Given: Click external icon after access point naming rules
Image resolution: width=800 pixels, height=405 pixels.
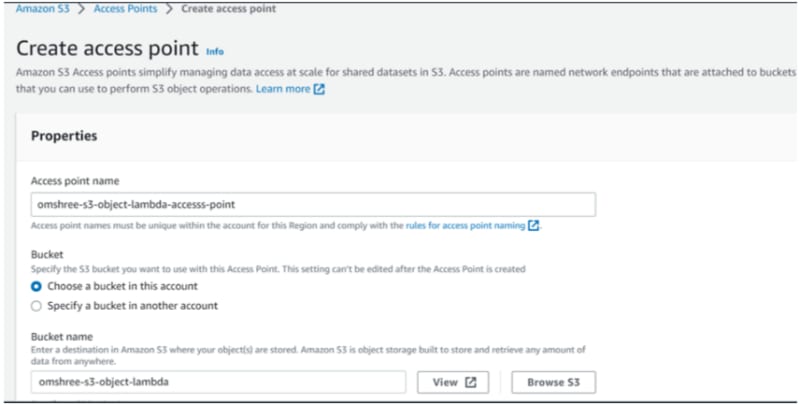Looking at the screenshot, I should click(533, 225).
